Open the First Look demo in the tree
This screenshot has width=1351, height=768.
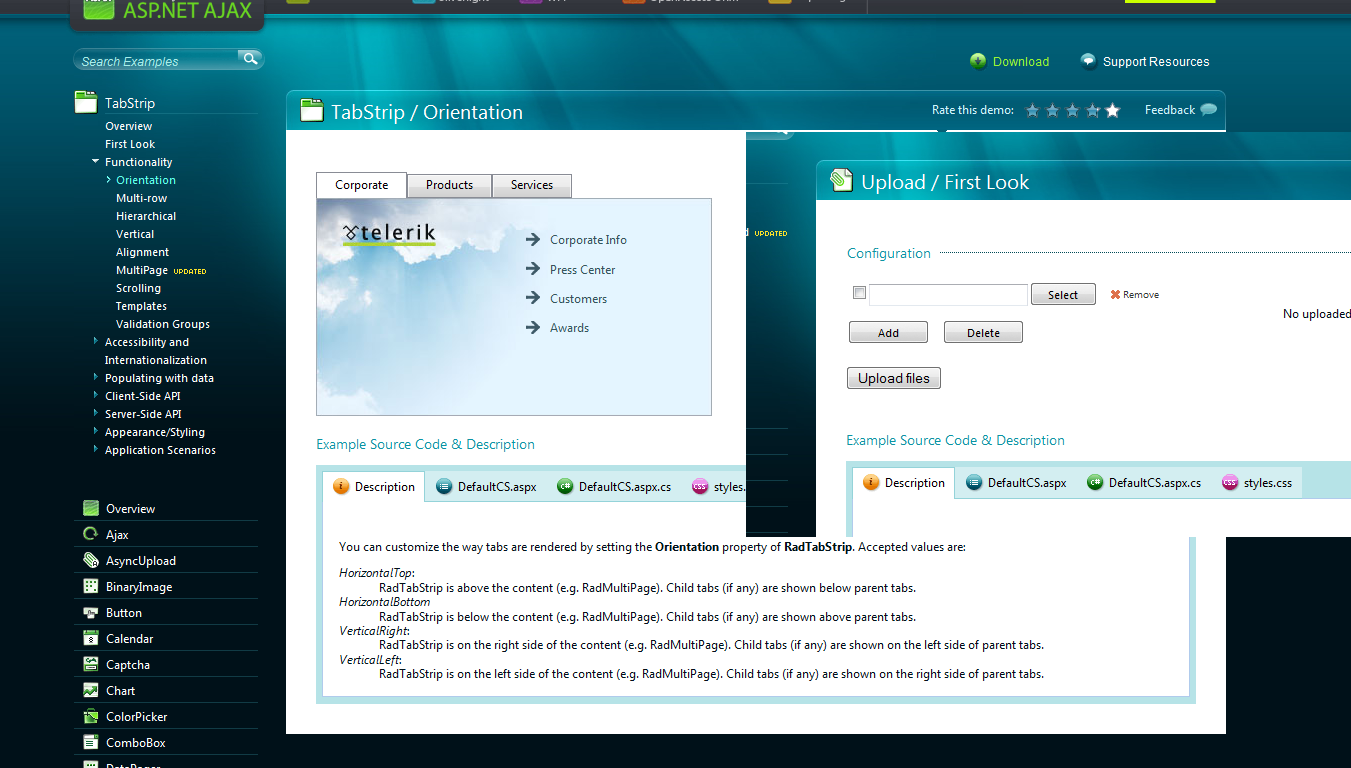click(x=130, y=144)
